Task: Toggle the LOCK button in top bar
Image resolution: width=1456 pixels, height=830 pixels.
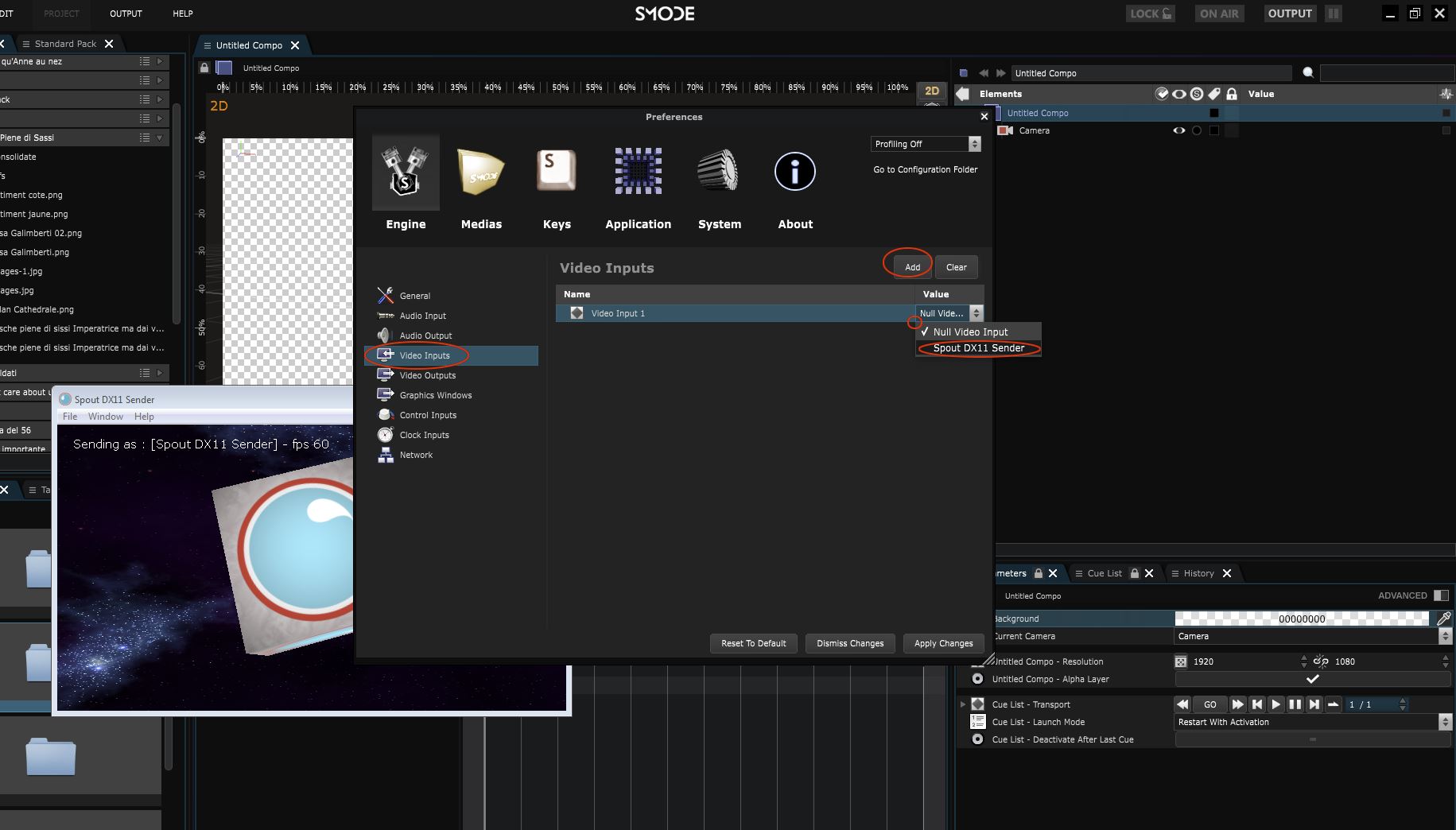Action: [x=1151, y=14]
